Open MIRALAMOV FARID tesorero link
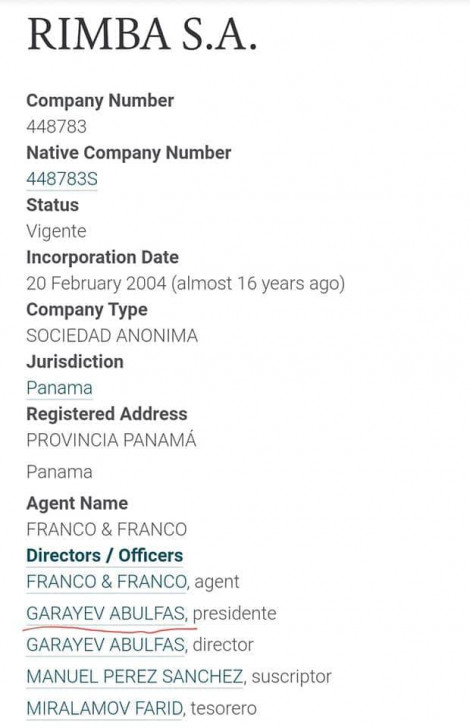The image size is (470, 728). coord(105,708)
